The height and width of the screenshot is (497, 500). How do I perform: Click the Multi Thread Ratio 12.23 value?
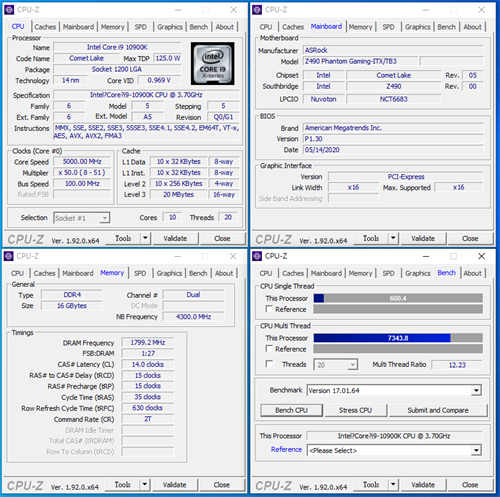click(x=457, y=365)
